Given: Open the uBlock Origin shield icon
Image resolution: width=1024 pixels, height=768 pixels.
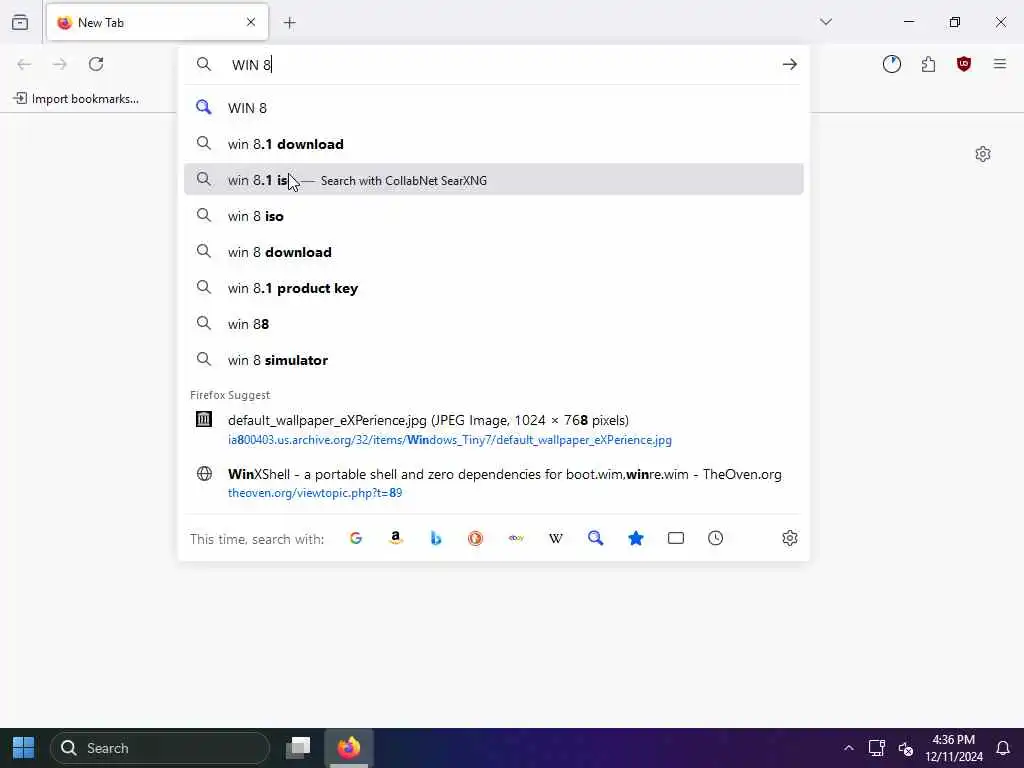Looking at the screenshot, I should pos(964,64).
